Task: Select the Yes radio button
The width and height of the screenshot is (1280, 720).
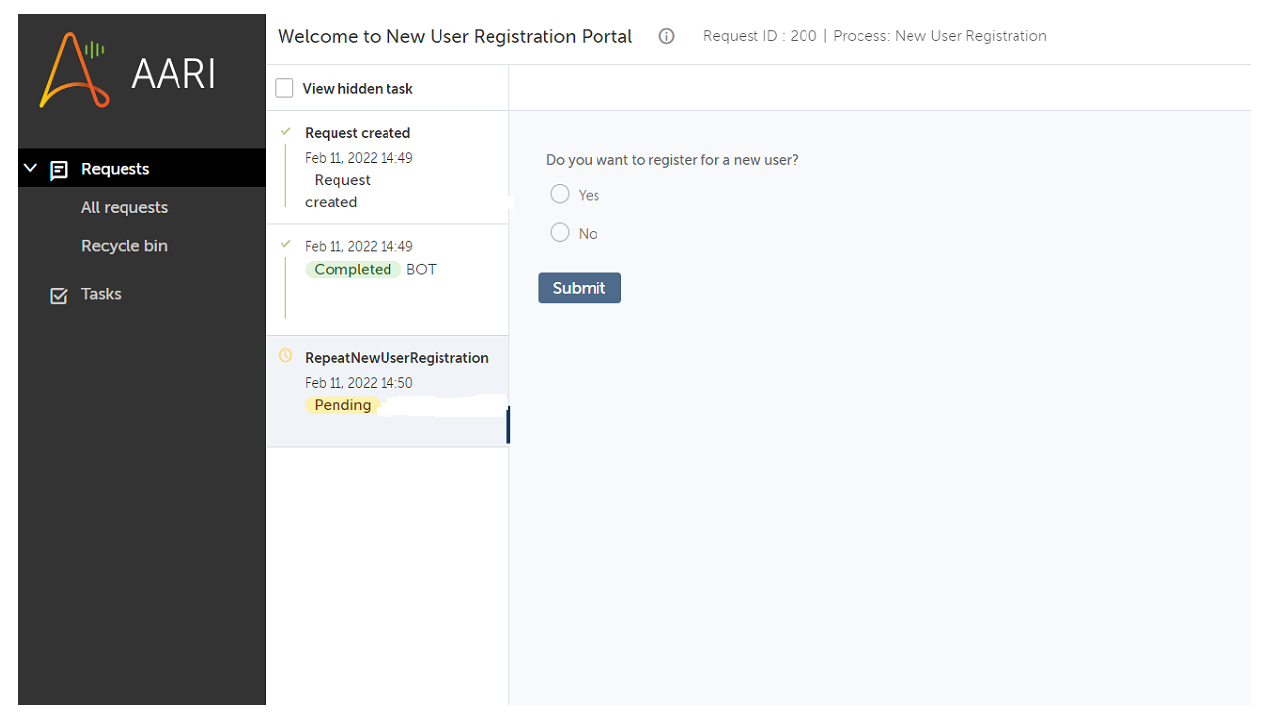Action: pos(560,194)
